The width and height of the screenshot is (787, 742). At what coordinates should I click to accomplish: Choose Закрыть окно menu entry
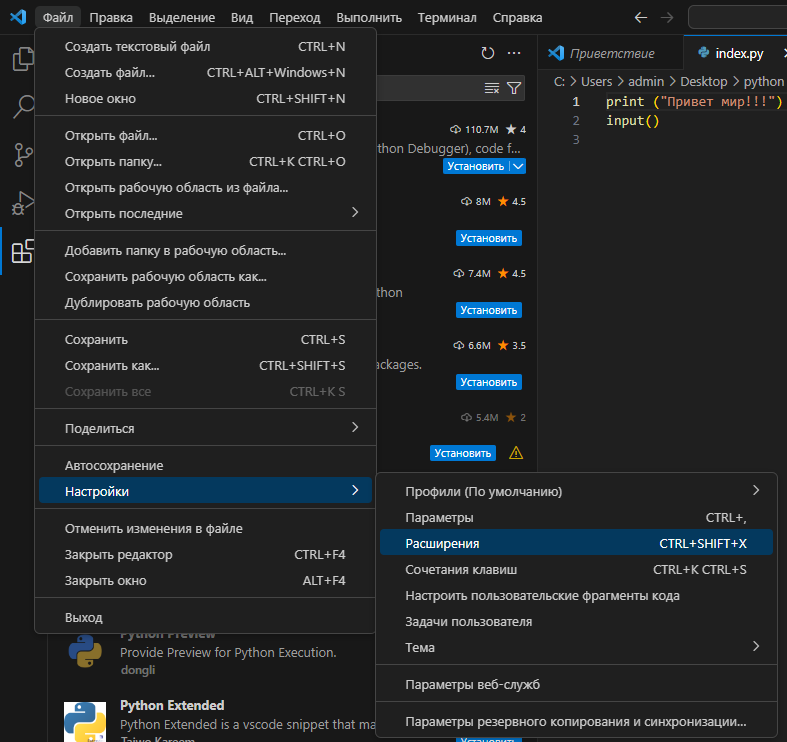point(205,581)
